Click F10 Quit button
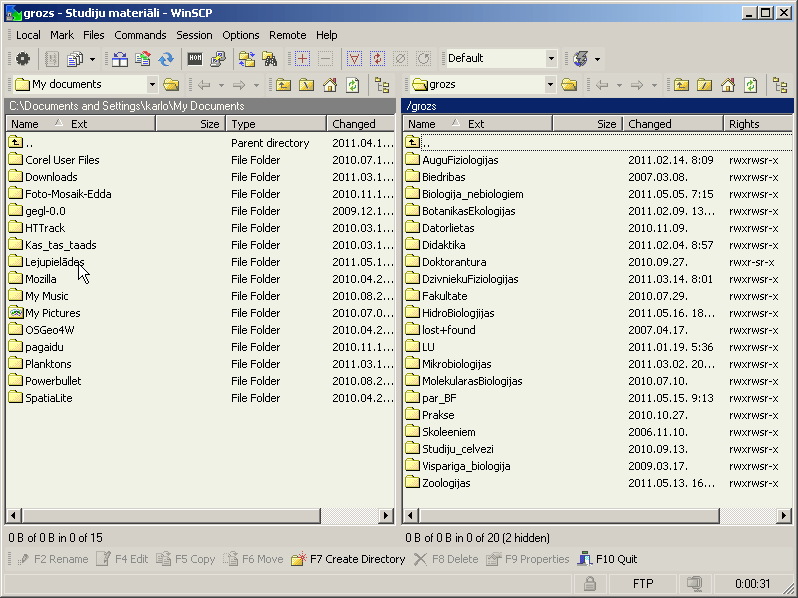Screen dimensions: 798x598 (607, 559)
